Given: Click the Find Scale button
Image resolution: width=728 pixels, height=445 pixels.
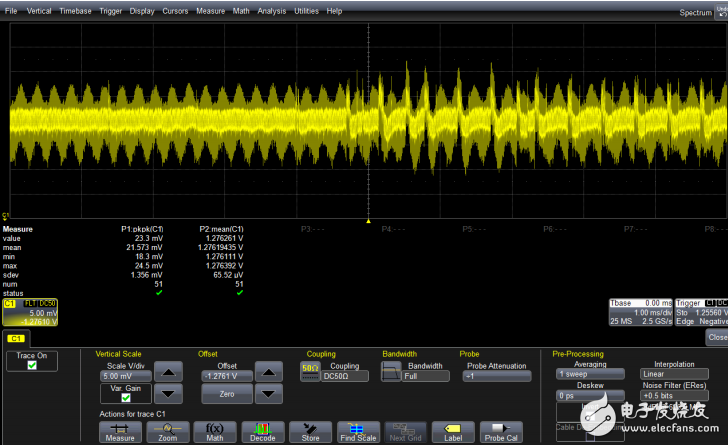Looking at the screenshot, I should [357, 432].
